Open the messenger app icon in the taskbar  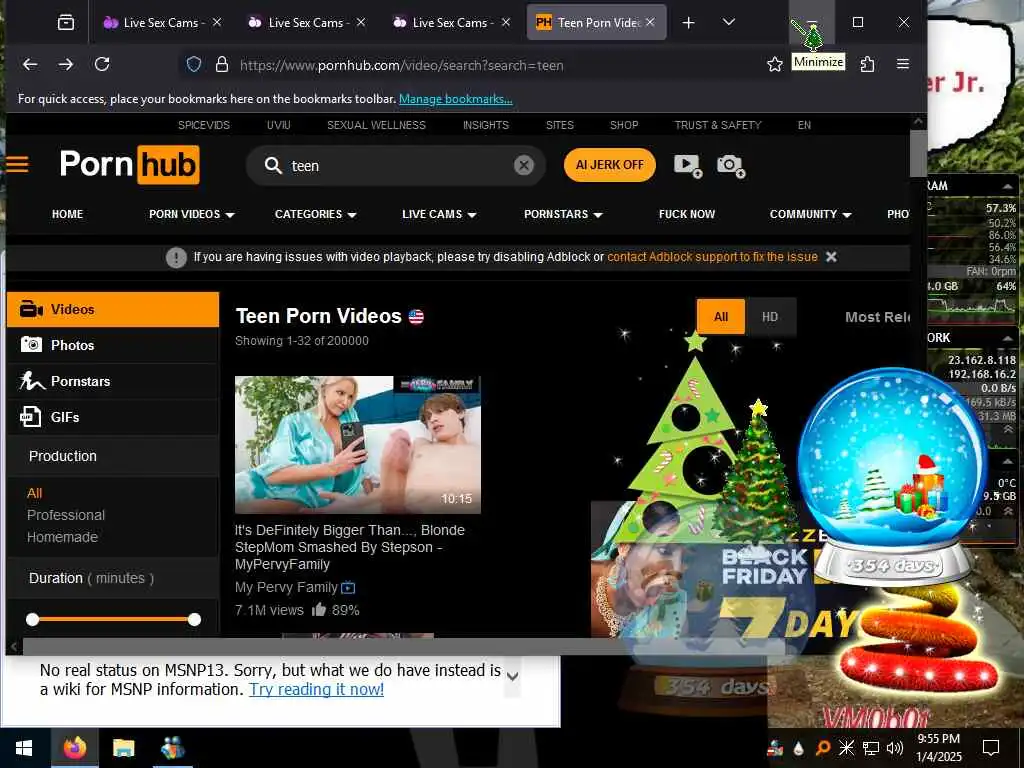[x=172, y=748]
